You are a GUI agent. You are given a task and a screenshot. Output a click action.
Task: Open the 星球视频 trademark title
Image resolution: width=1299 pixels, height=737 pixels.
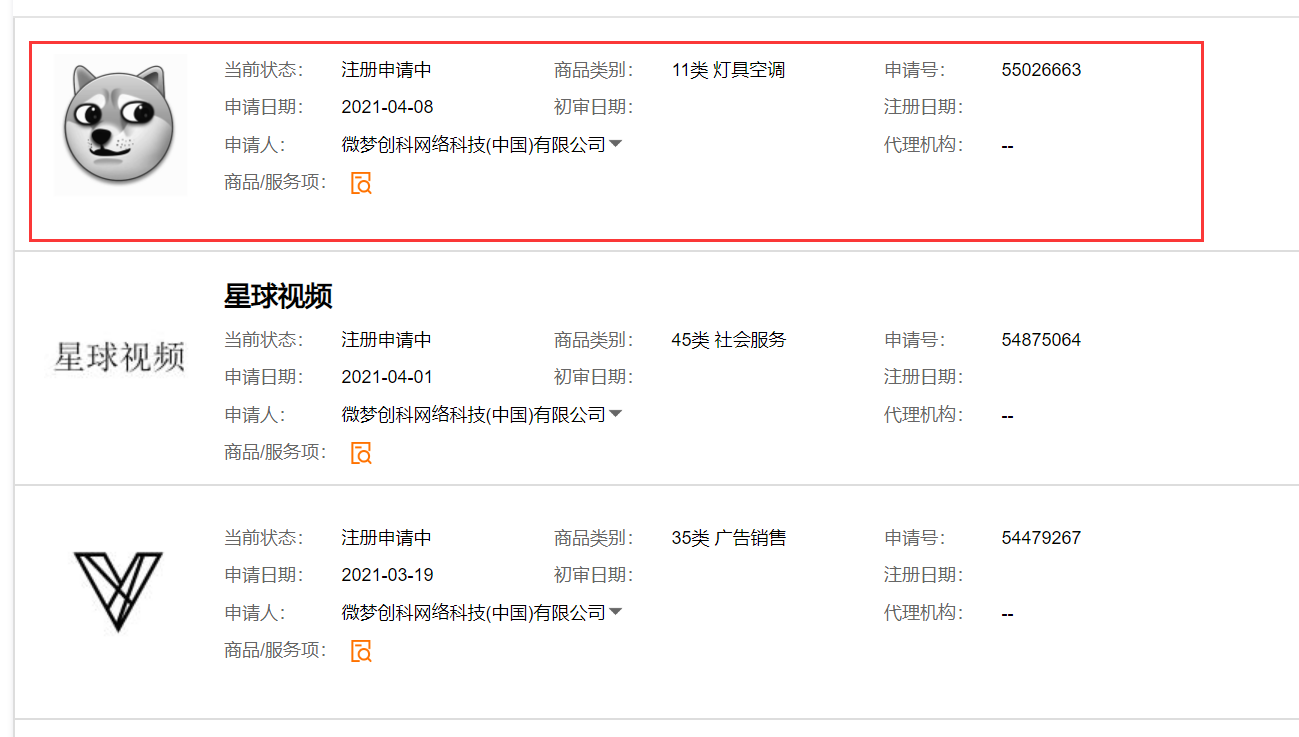coord(278,296)
